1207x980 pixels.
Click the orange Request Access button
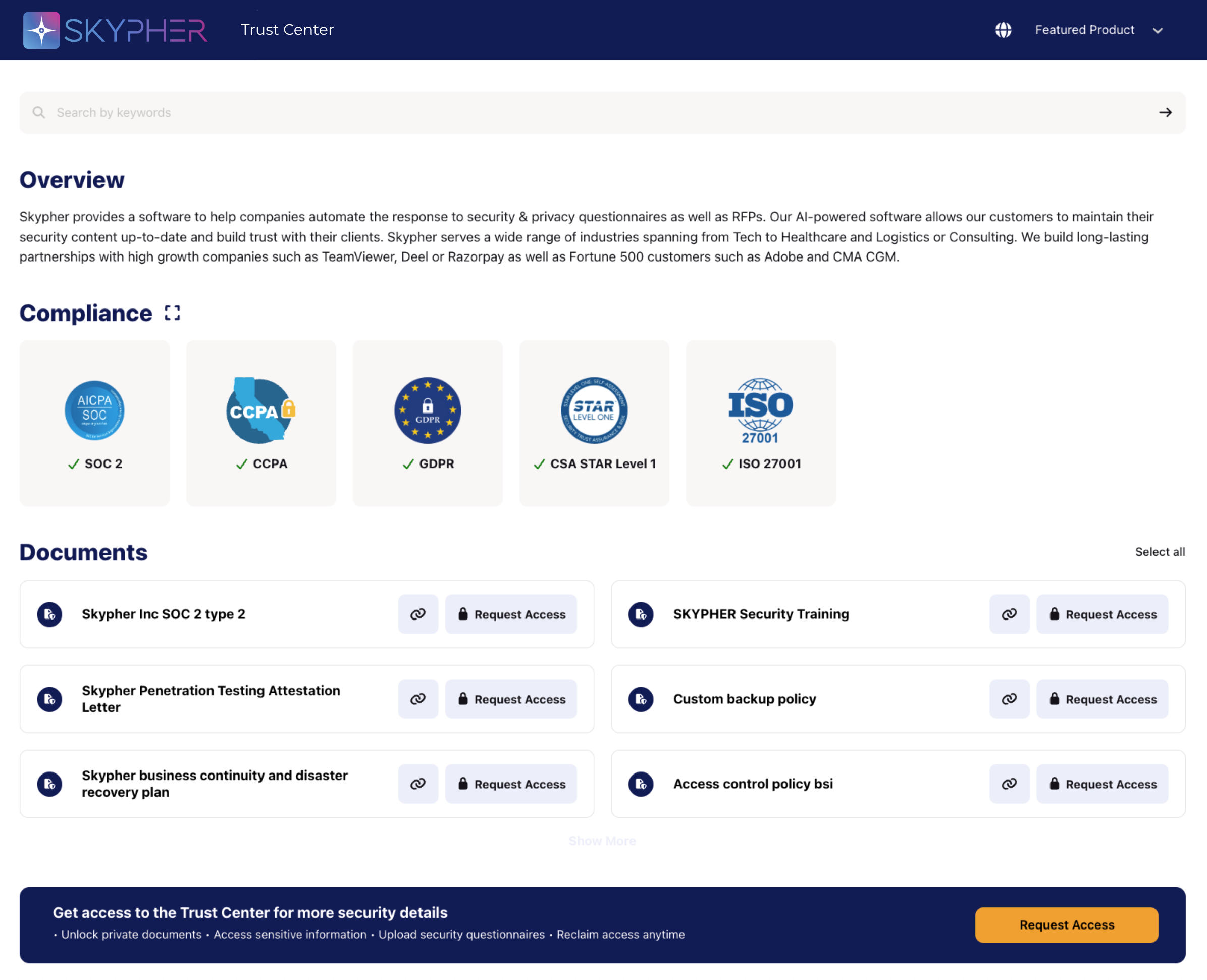(x=1066, y=924)
